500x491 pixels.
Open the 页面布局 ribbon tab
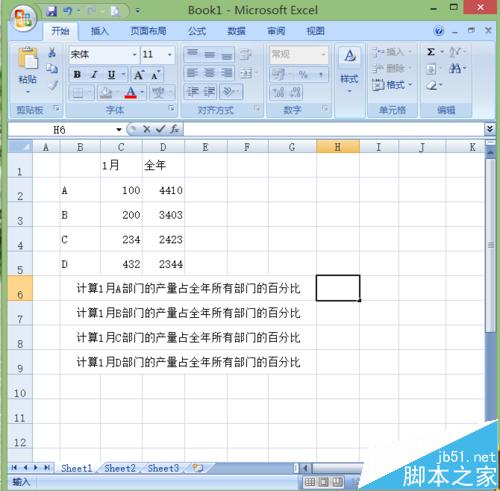tap(148, 31)
